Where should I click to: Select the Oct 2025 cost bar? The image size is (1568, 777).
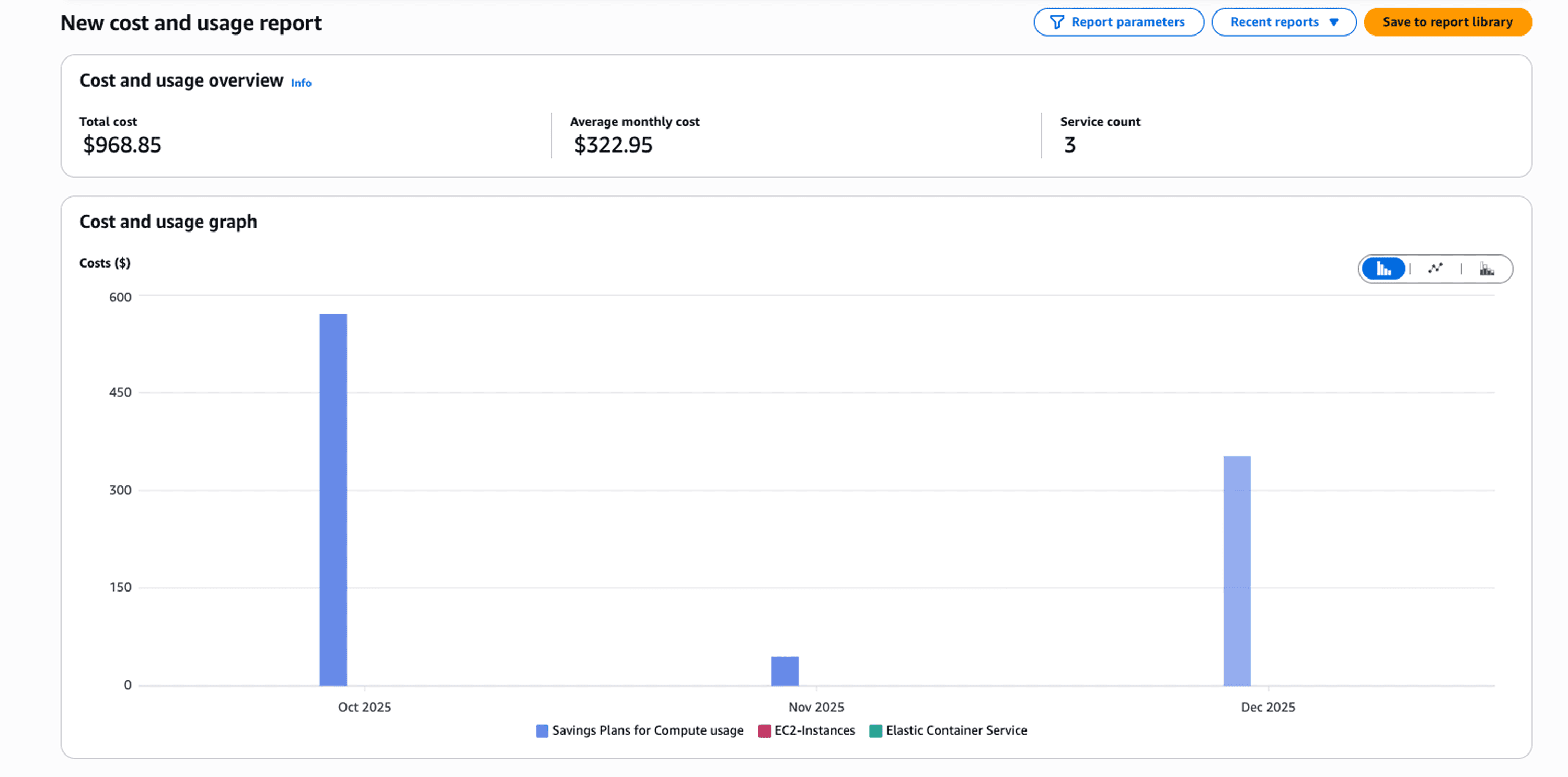[x=333, y=499]
